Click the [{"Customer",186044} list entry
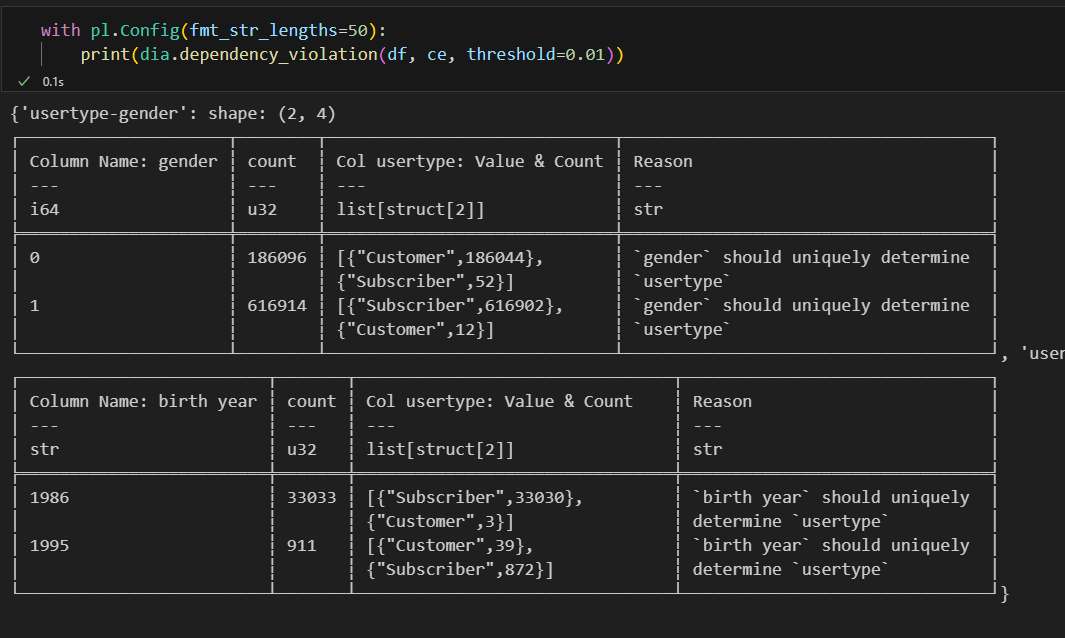This screenshot has height=638, width=1065. tap(440, 258)
